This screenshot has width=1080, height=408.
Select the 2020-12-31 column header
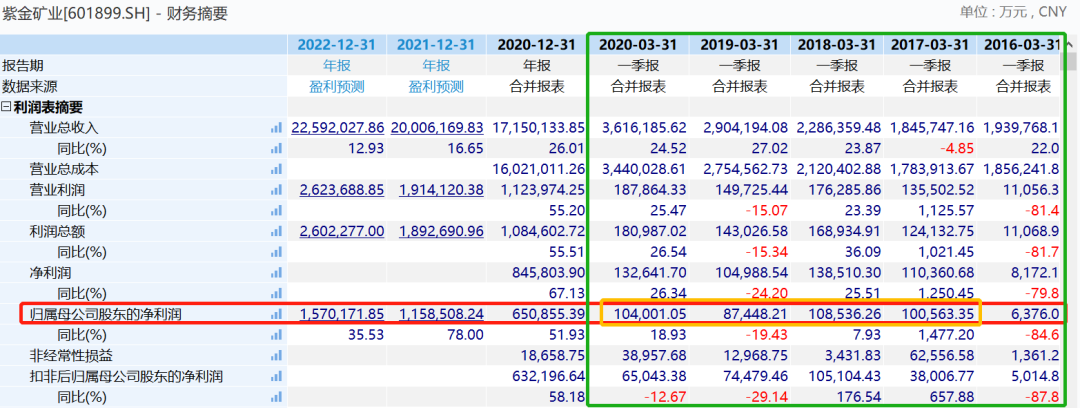click(x=536, y=45)
